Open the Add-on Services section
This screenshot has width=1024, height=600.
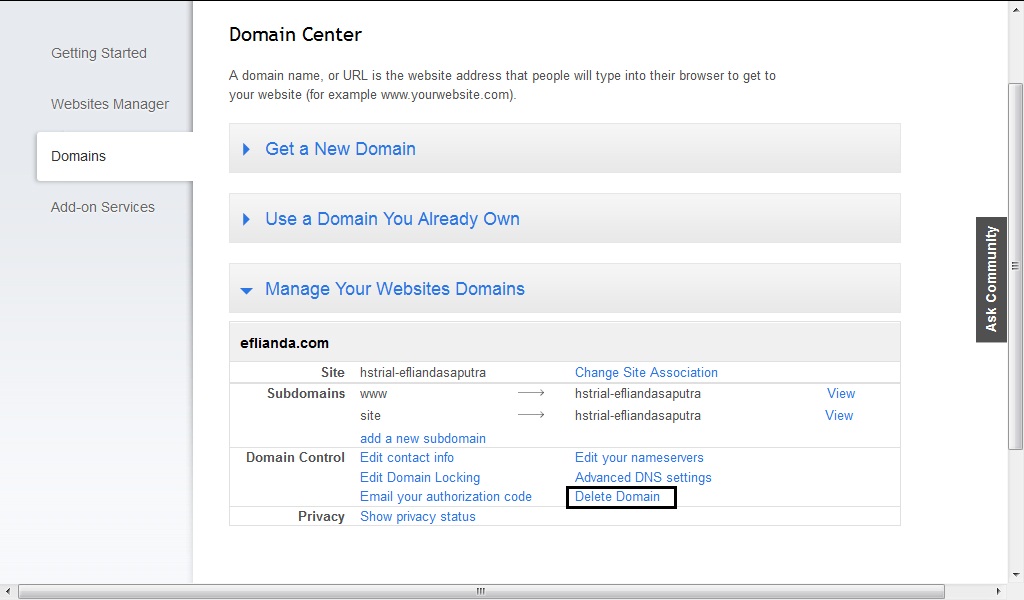102,207
